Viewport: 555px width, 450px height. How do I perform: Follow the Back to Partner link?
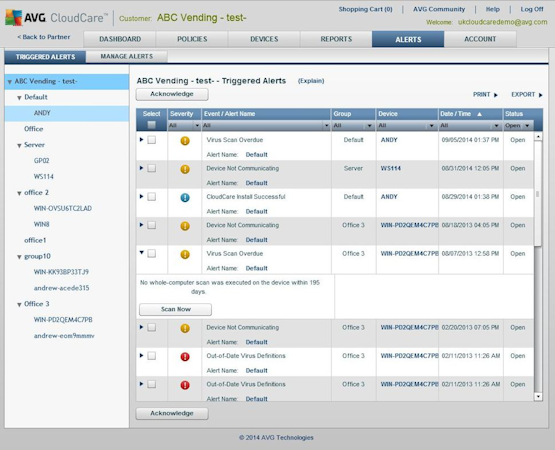(x=44, y=37)
